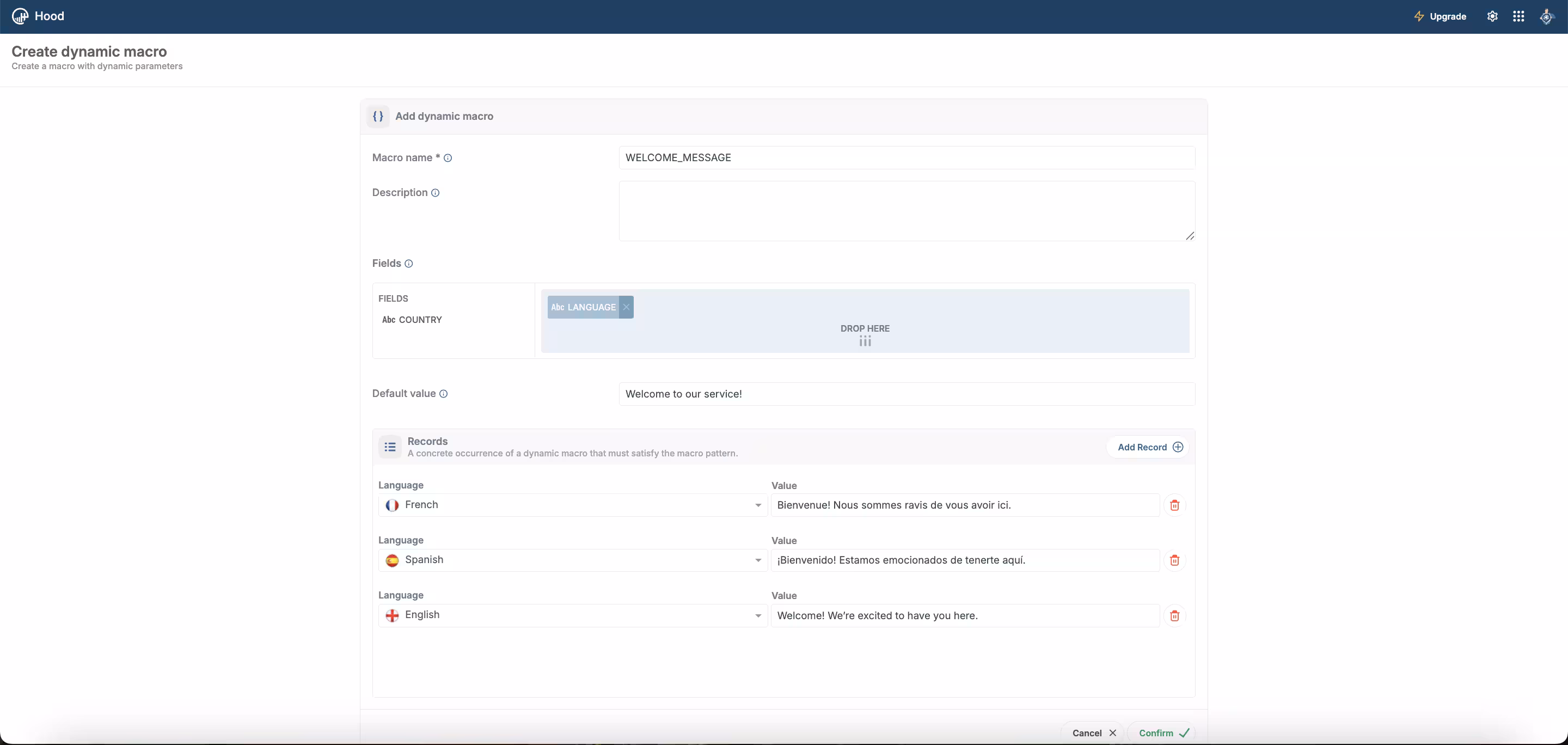Viewport: 1568px width, 745px height.
Task: View the Fields info tooltip
Action: click(409, 264)
